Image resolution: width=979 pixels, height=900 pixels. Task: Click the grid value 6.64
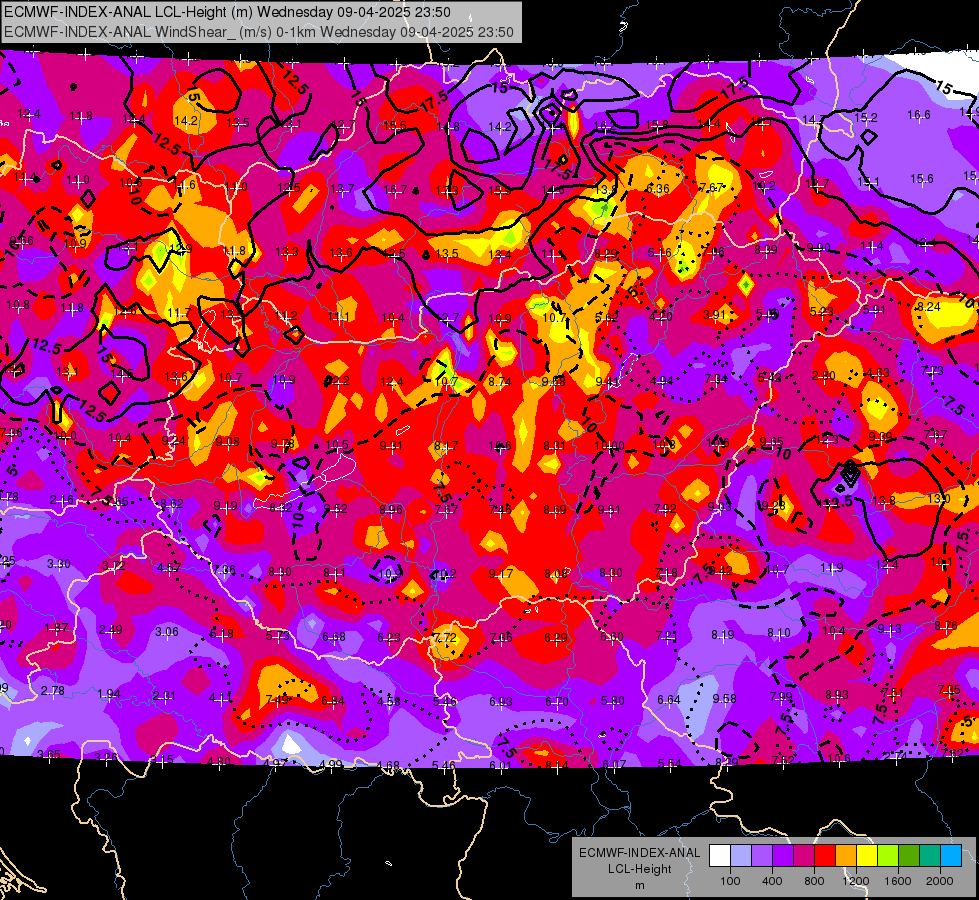coord(669,700)
